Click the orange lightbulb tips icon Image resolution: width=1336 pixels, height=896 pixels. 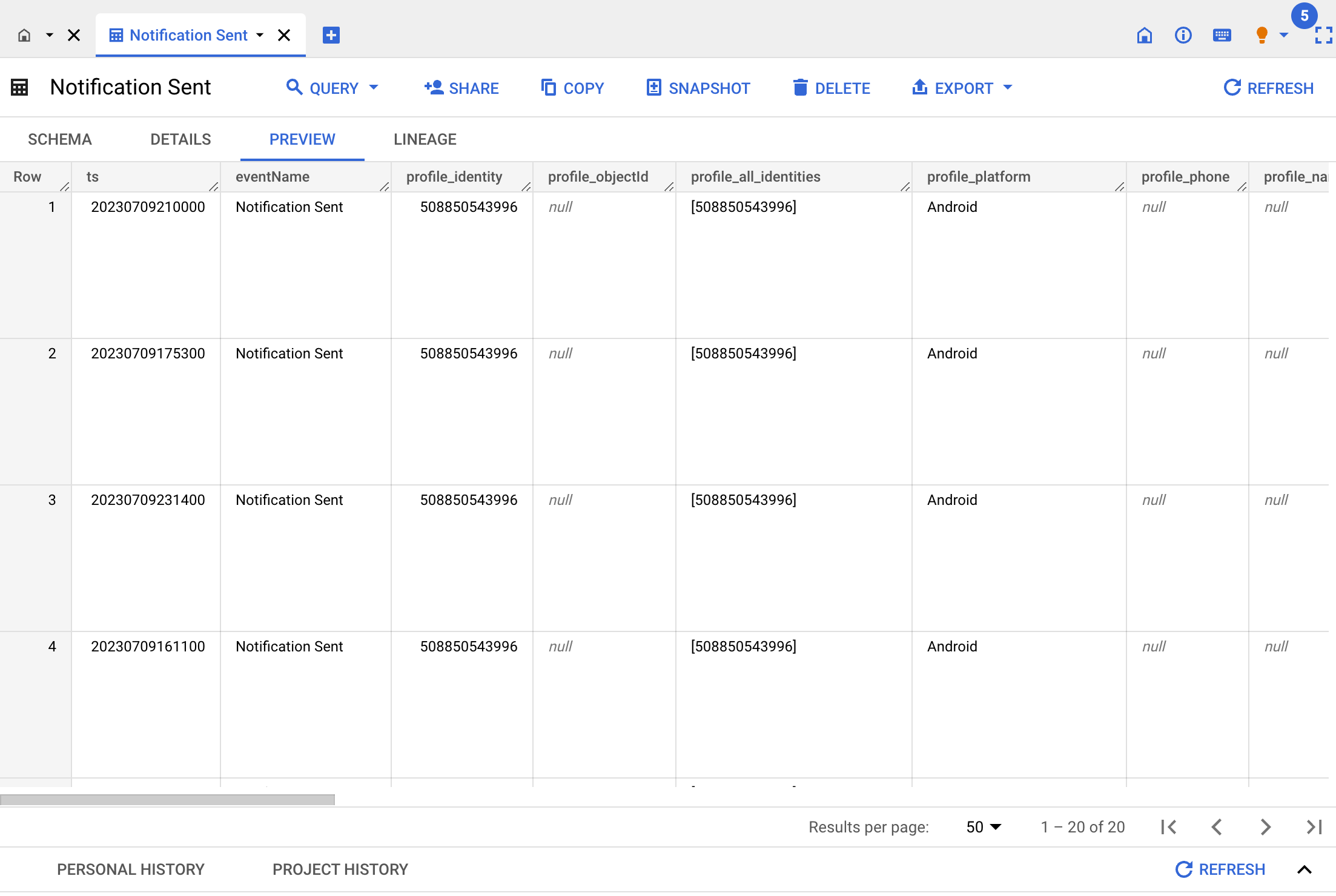point(1262,35)
